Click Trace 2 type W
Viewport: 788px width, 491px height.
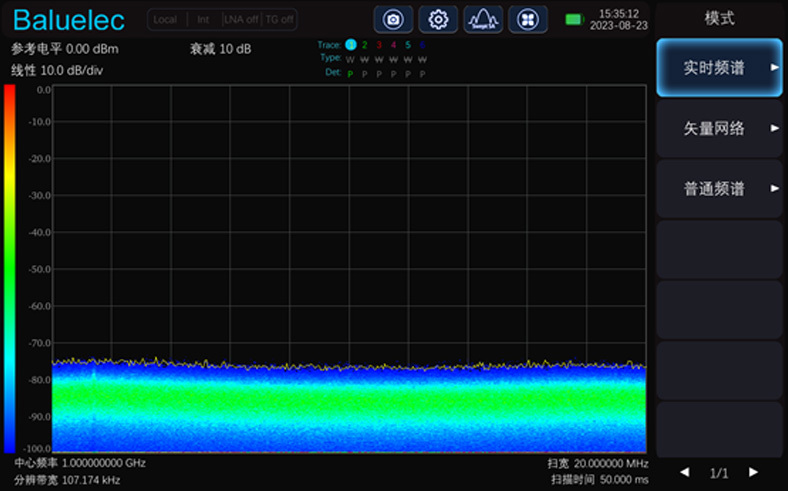(x=365, y=60)
